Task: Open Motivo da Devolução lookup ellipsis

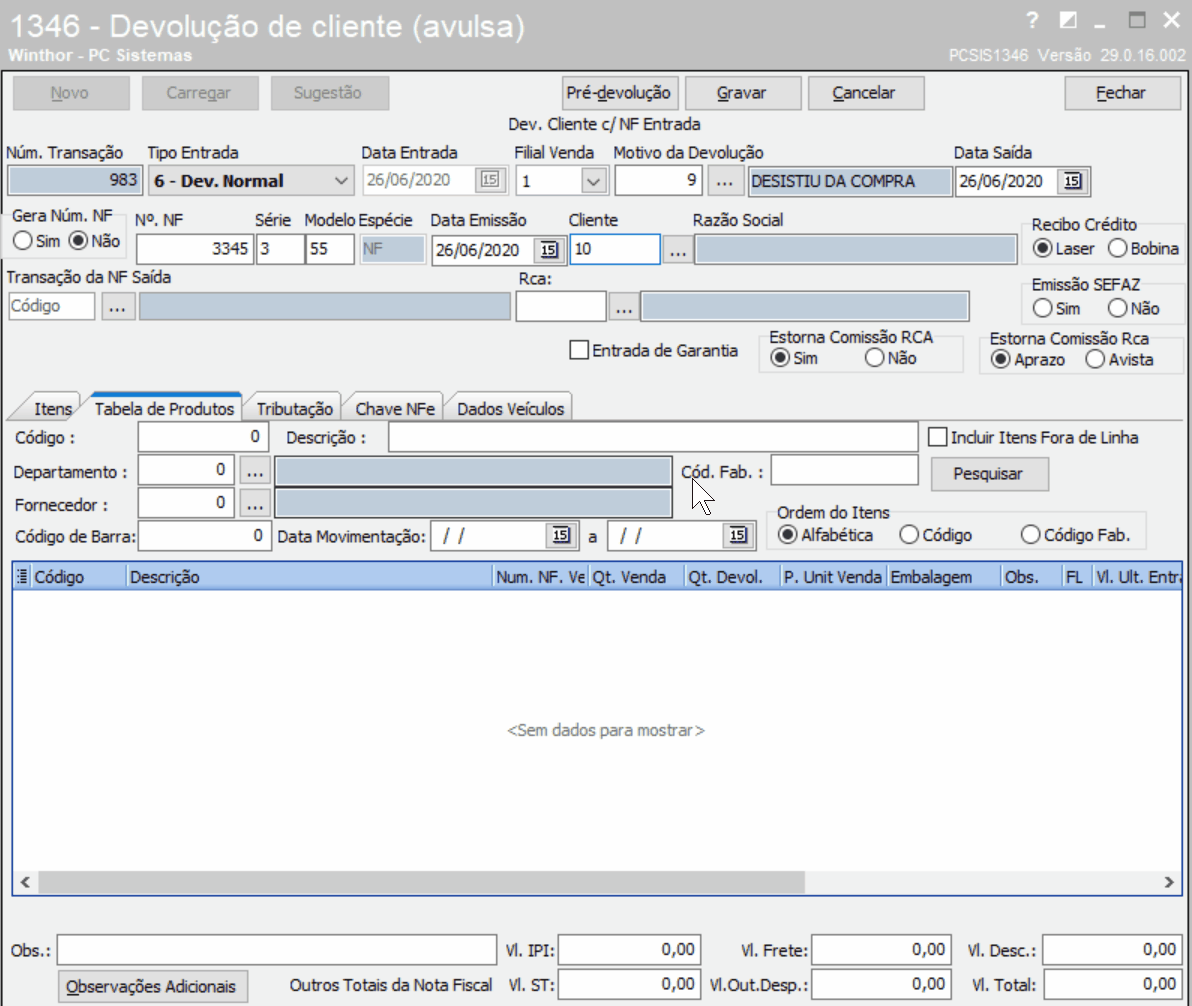Action: [x=724, y=181]
